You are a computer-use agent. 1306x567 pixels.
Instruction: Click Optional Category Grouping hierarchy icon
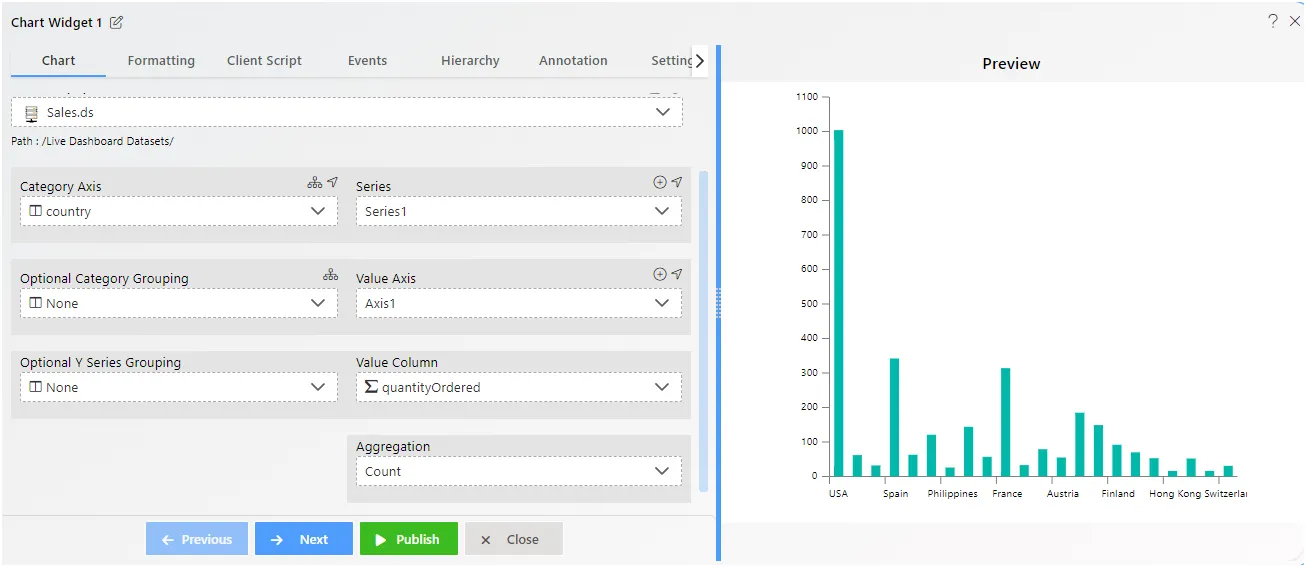331,275
